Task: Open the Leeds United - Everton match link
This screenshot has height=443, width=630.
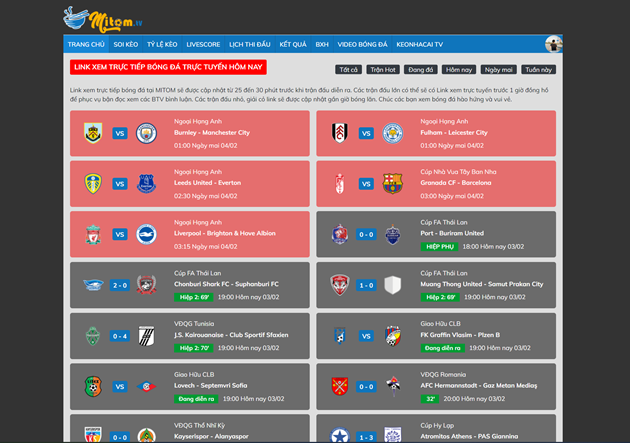Action: (x=207, y=183)
